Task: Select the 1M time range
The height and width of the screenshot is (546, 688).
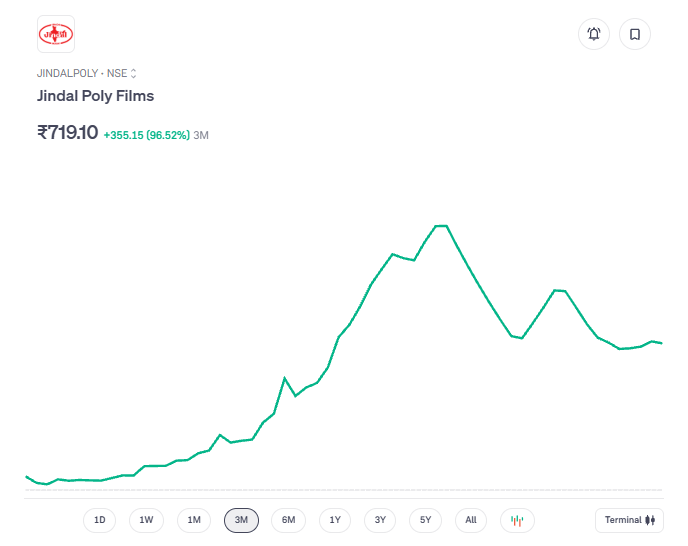Action: click(194, 520)
